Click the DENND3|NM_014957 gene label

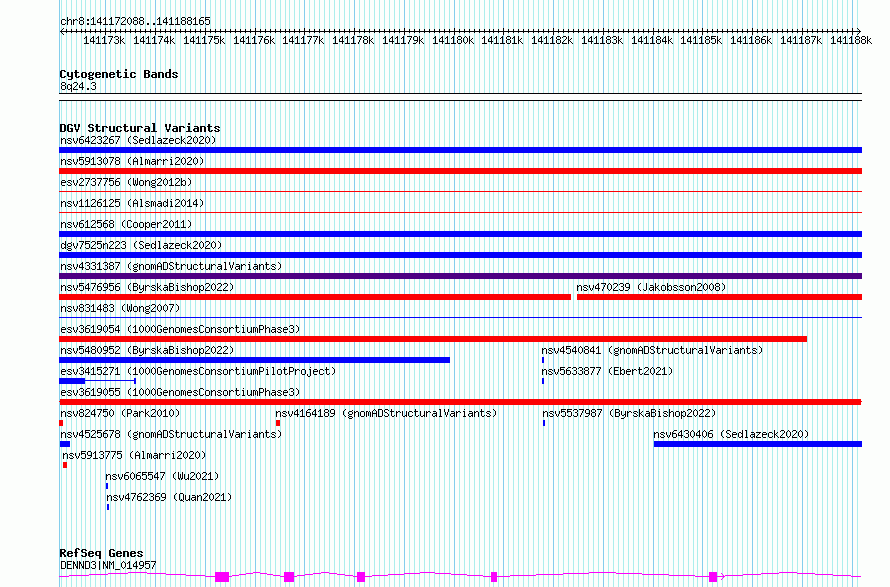pos(108,565)
